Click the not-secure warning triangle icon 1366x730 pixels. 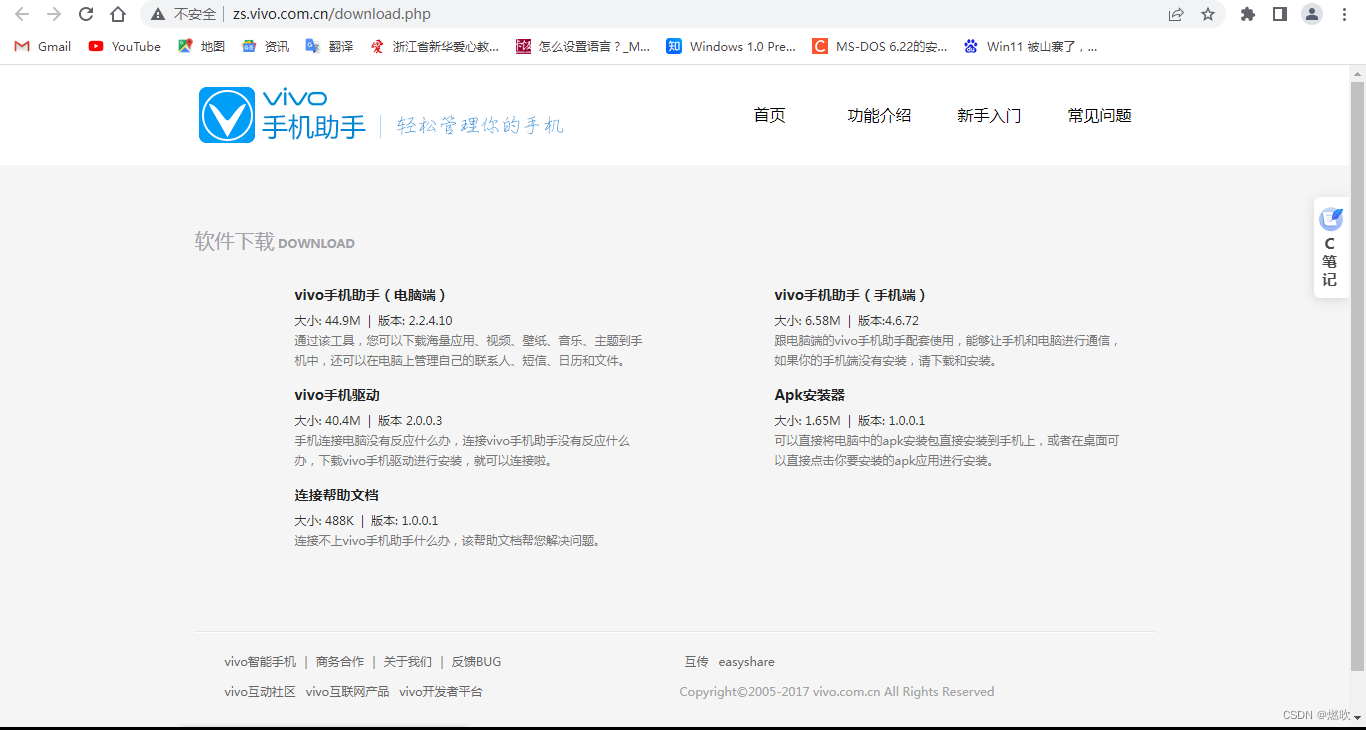tap(158, 14)
